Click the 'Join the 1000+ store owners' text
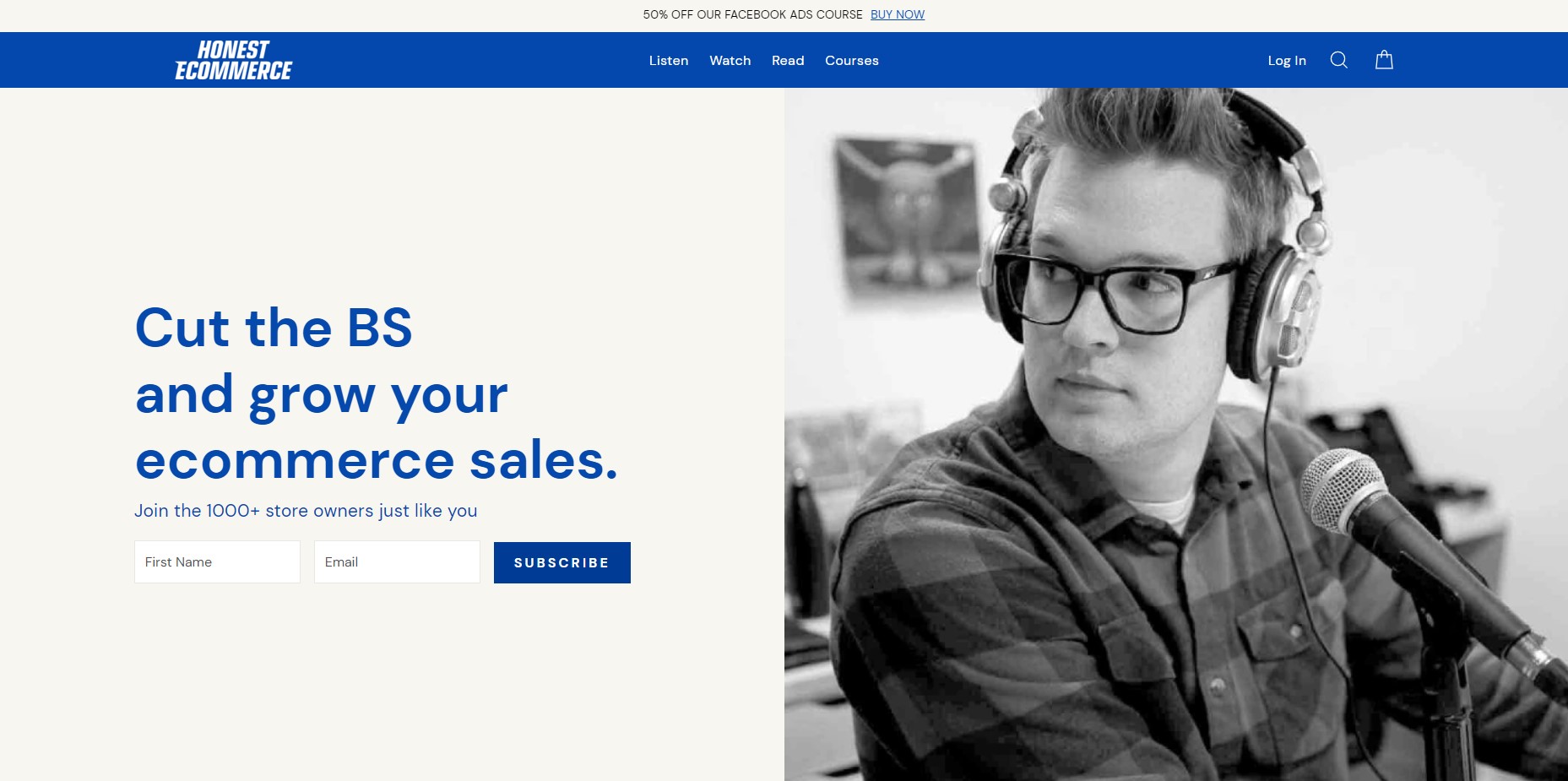The image size is (1568, 781). (x=306, y=511)
